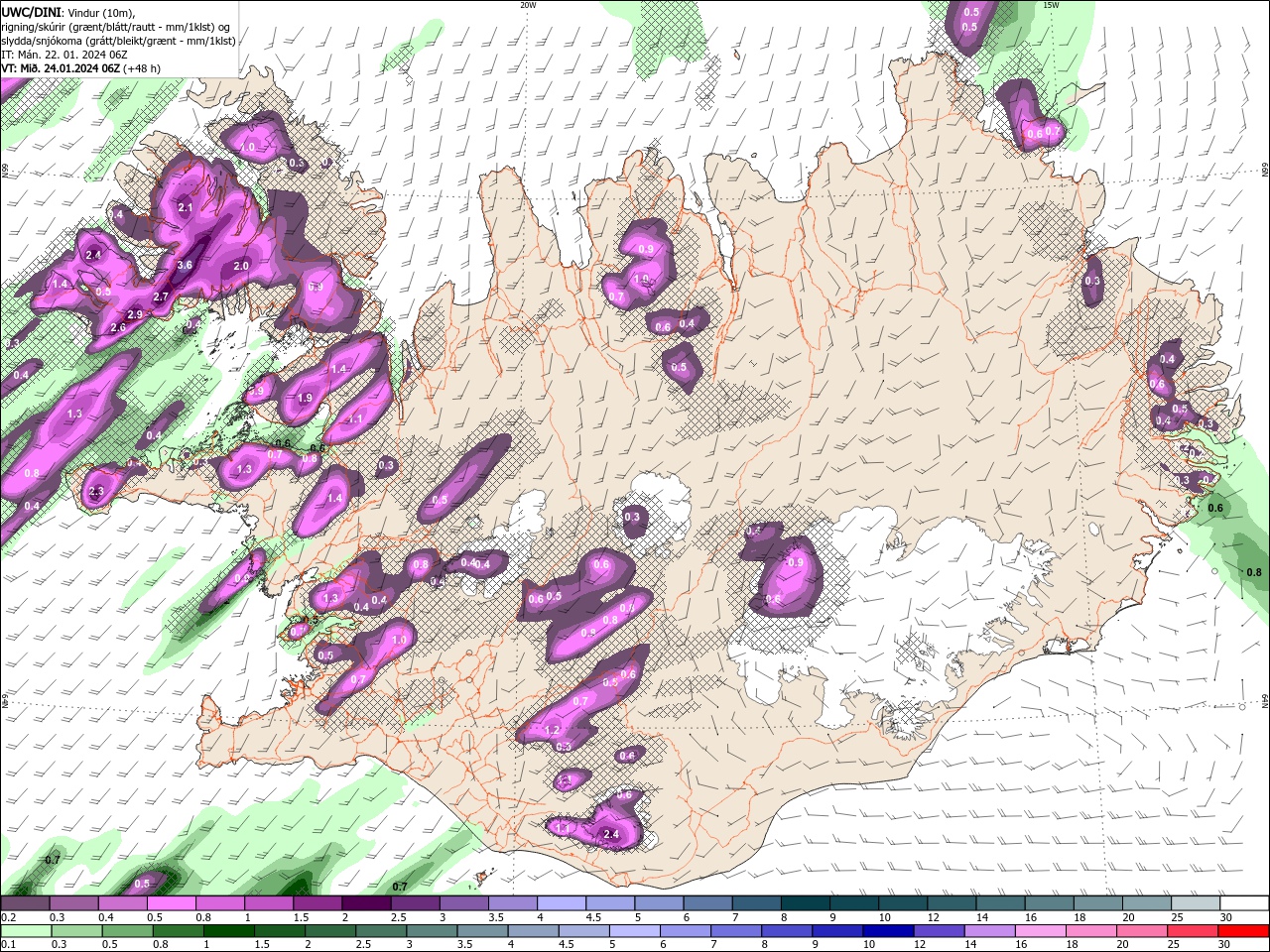1270x952 pixels.
Task: Click the 1.9 value label
Action: coord(305,398)
